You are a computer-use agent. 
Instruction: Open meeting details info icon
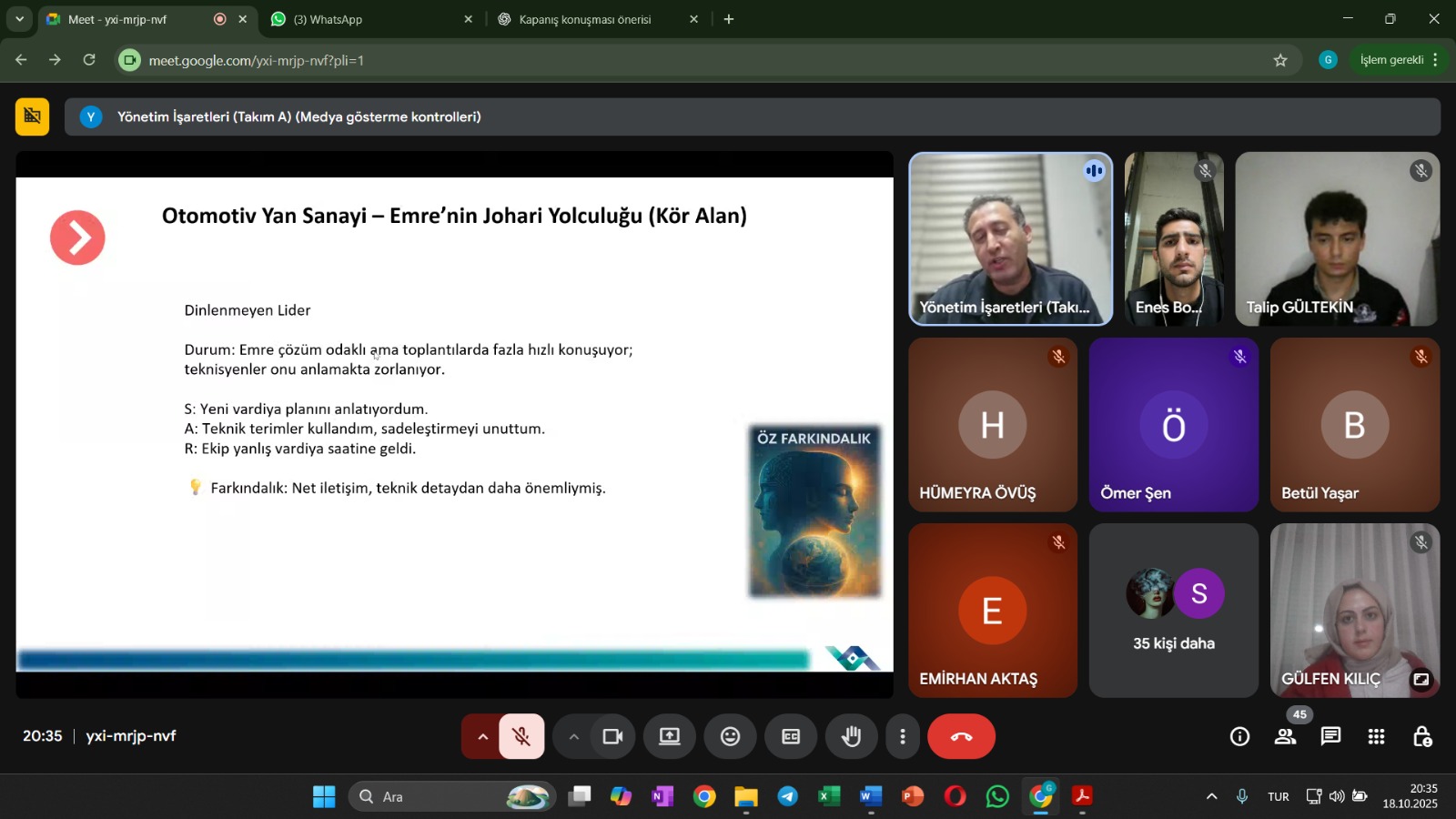pyautogui.click(x=1239, y=736)
